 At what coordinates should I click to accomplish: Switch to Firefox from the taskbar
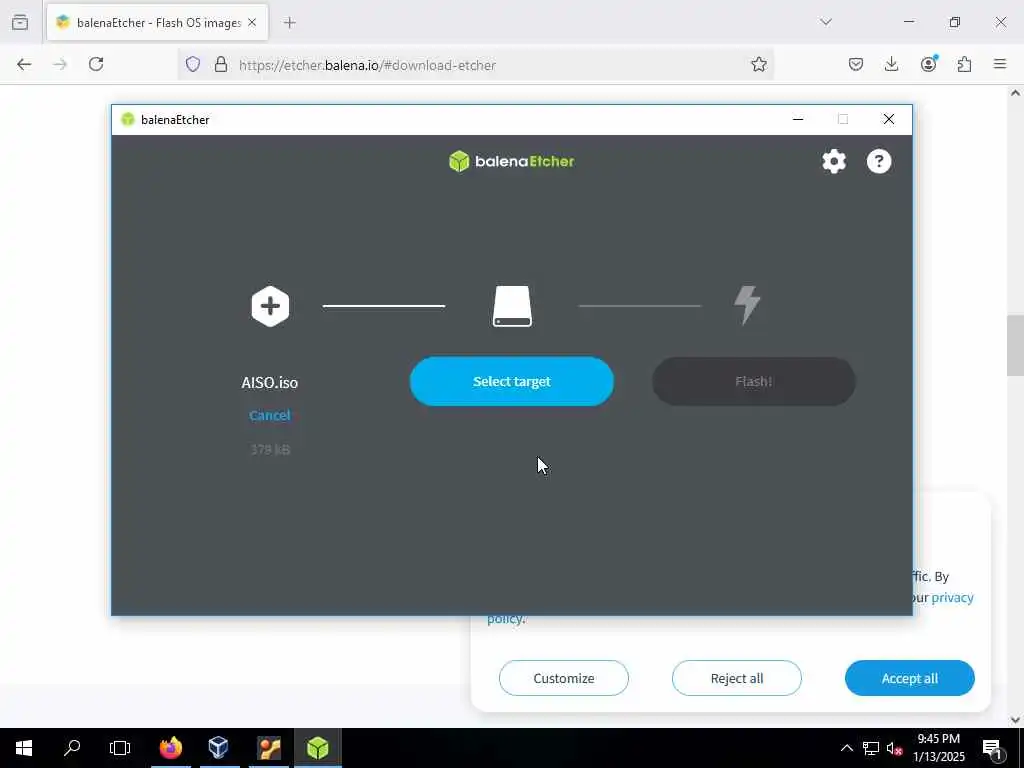click(171, 748)
